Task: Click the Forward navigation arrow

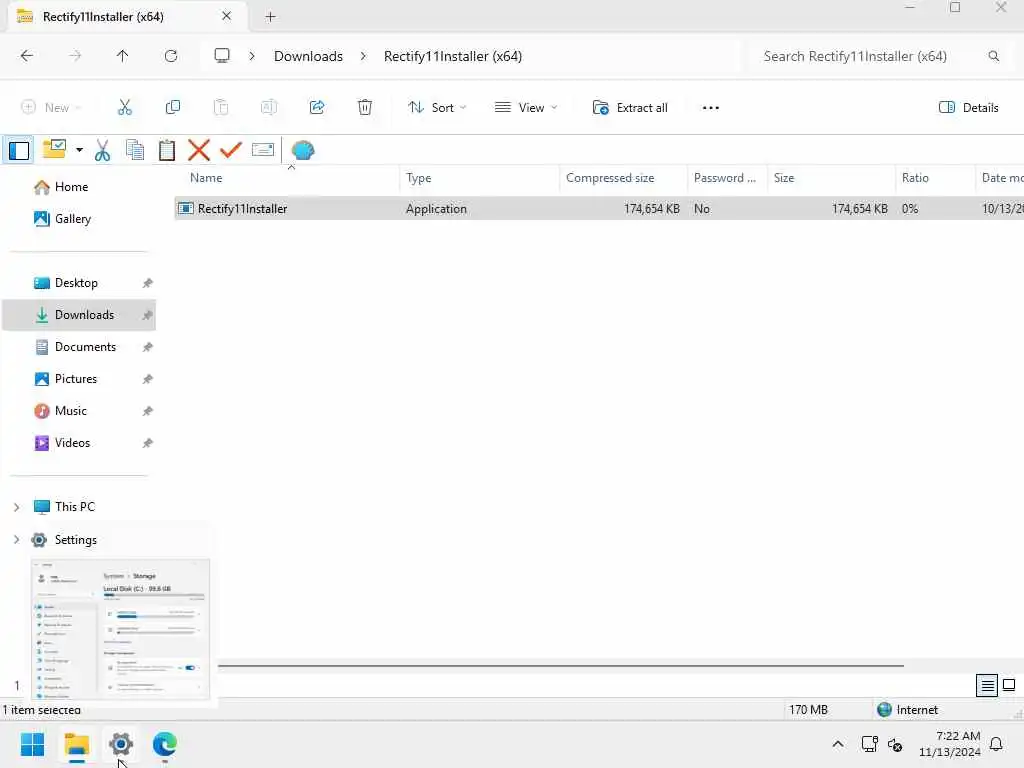Action: 75,56
